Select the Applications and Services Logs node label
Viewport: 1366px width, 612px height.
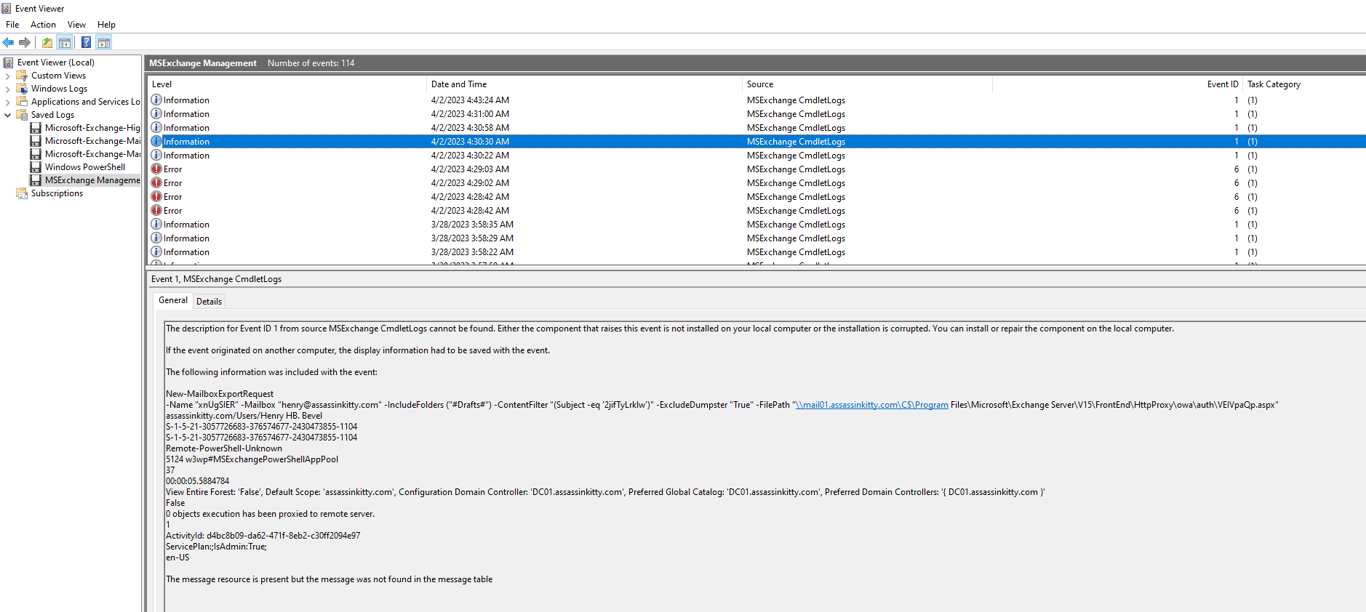pos(86,101)
